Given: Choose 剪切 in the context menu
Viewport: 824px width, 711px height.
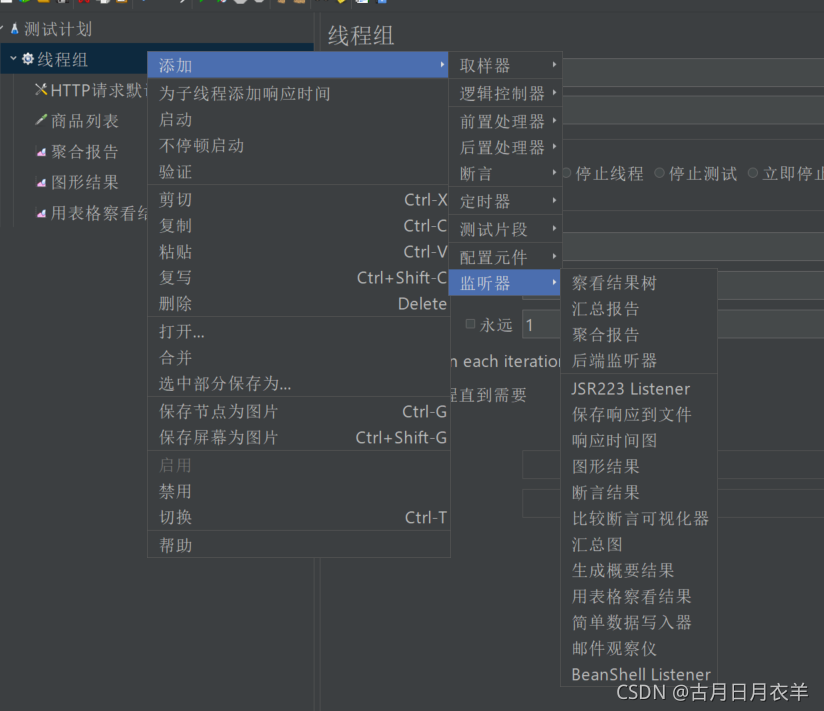Looking at the screenshot, I should click(x=298, y=200).
